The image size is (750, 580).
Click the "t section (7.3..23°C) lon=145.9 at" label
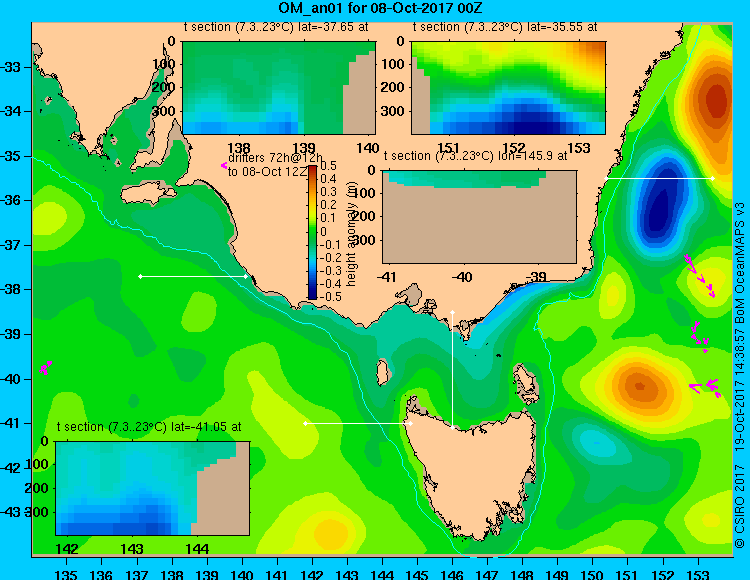point(475,156)
